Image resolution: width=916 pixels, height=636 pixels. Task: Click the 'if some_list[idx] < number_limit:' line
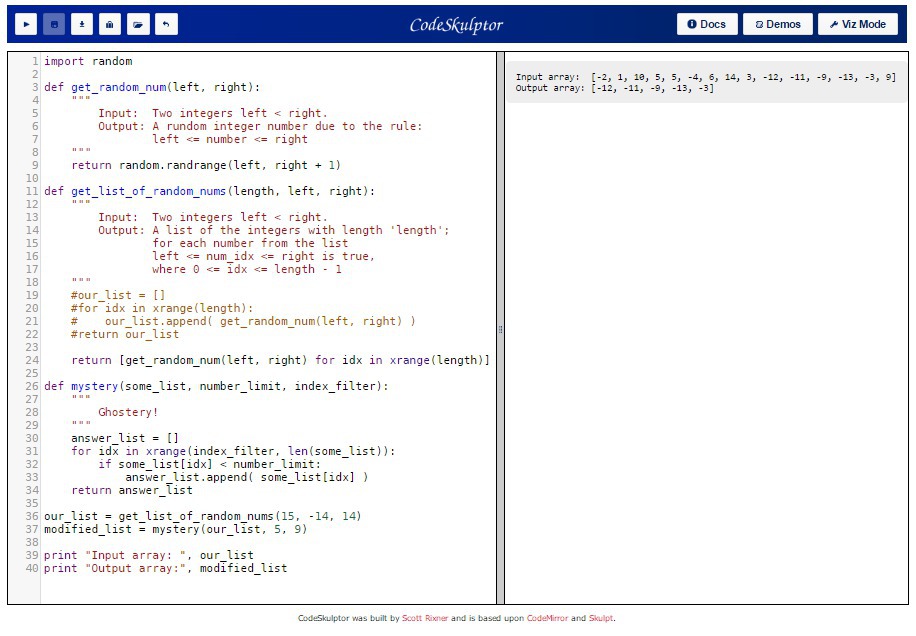(x=209, y=464)
